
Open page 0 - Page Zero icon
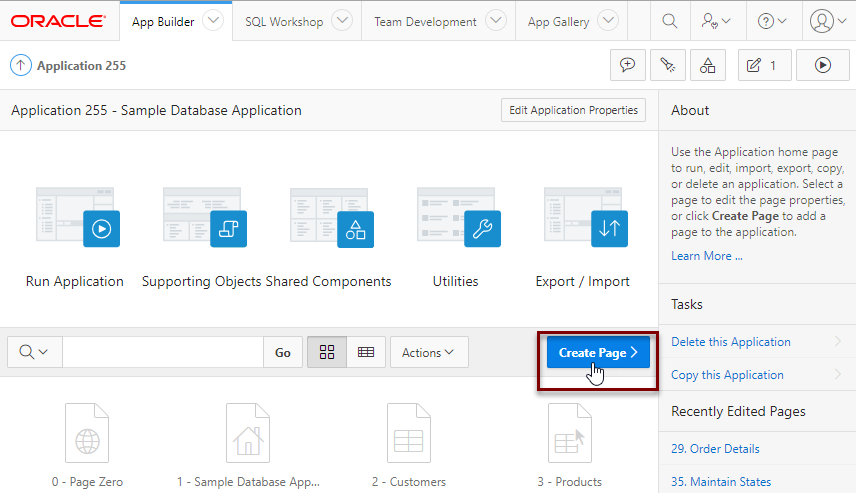click(87, 433)
